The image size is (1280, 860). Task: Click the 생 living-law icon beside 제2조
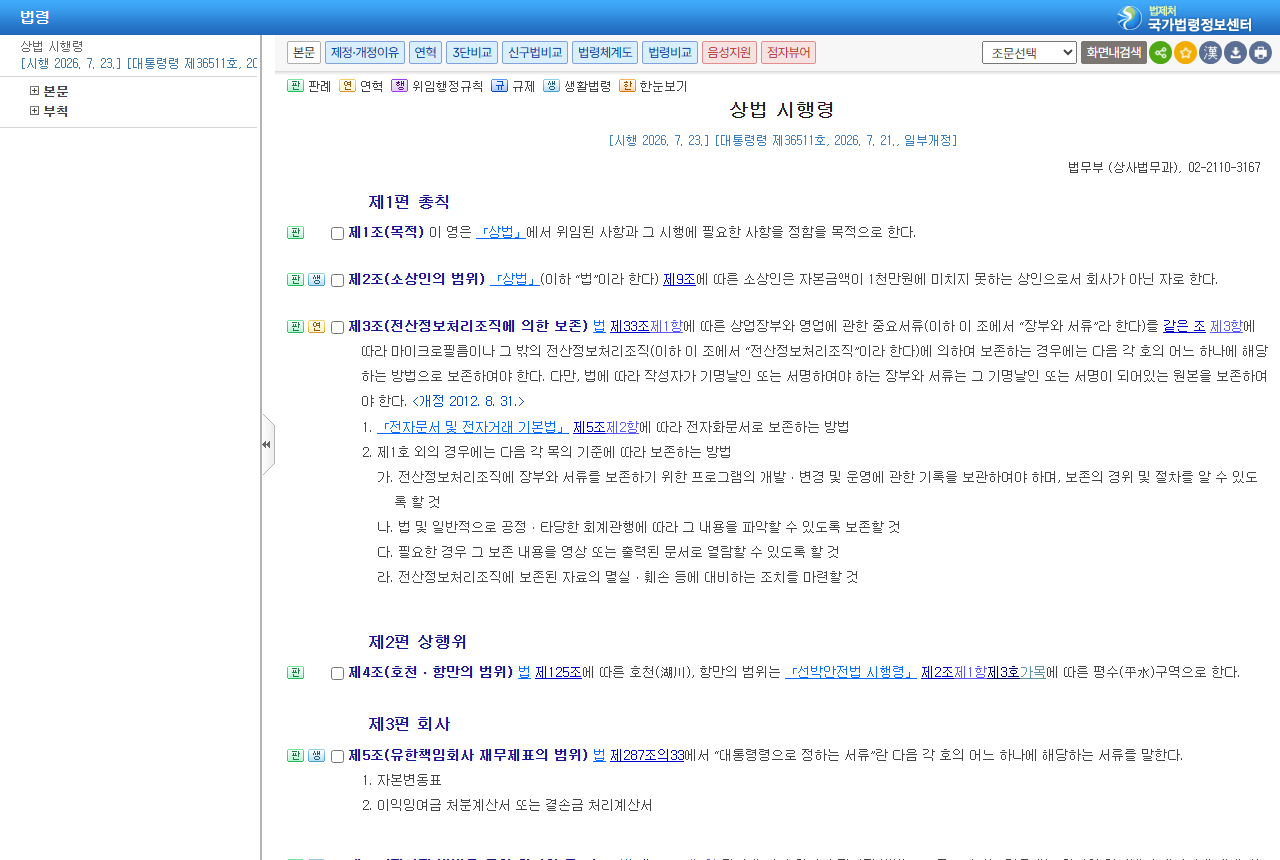[316, 280]
